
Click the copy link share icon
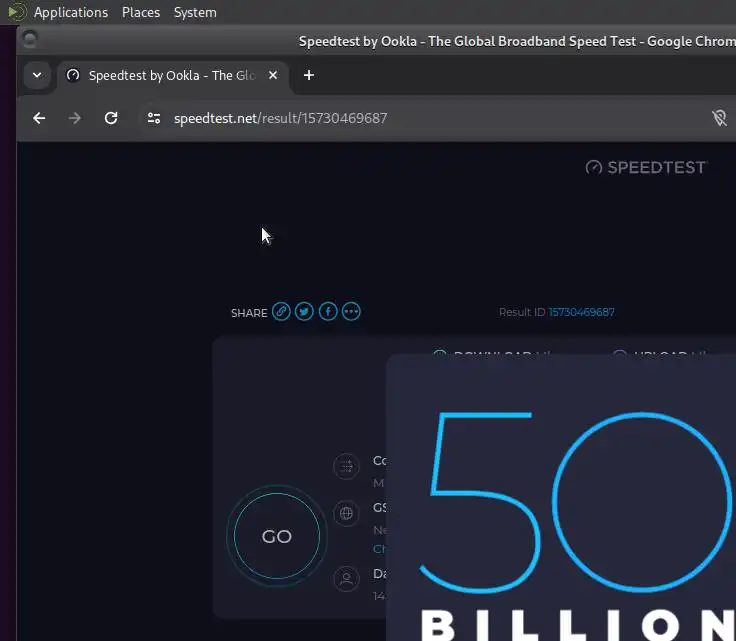[281, 312]
